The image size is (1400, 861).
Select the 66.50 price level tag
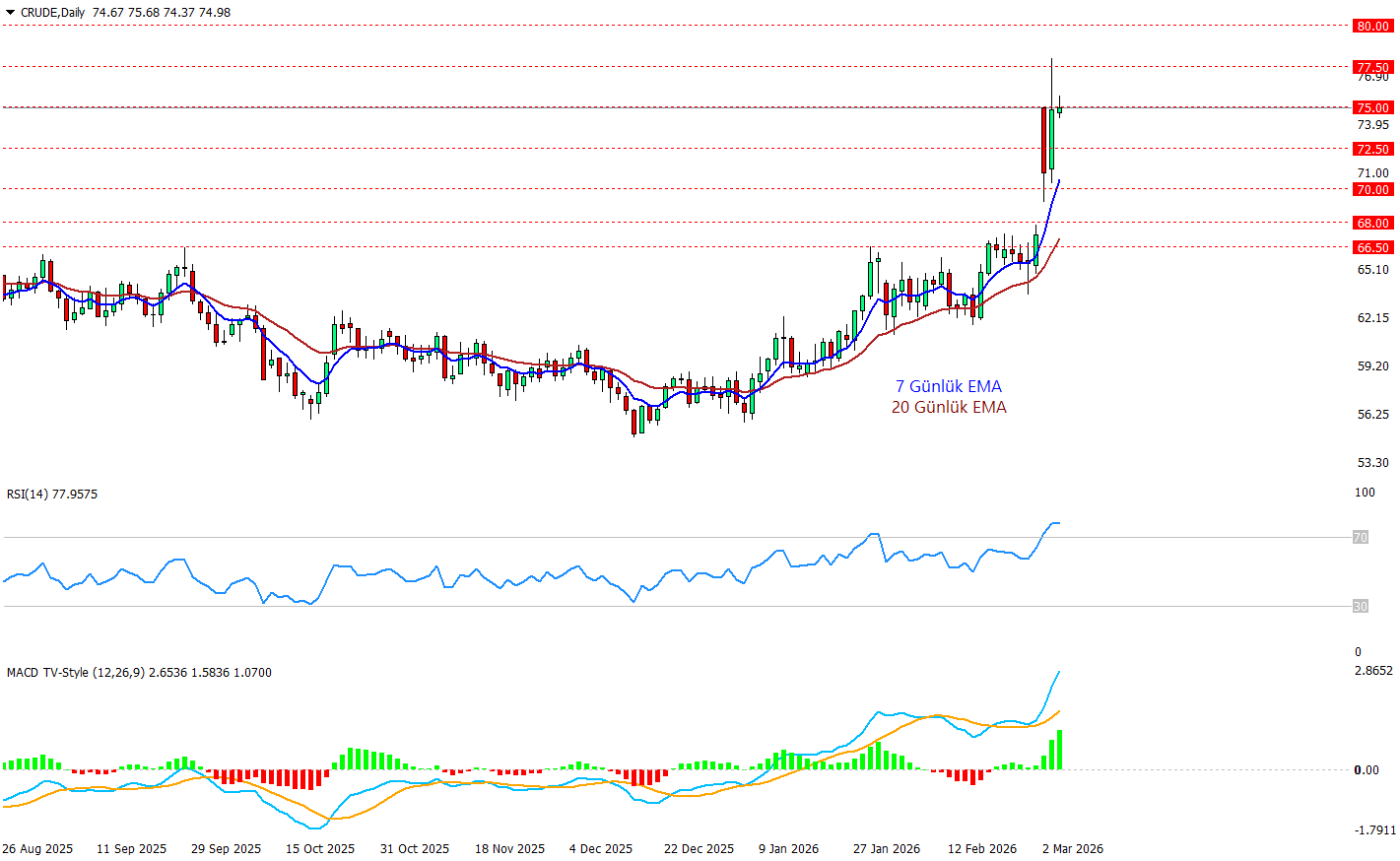(1372, 248)
